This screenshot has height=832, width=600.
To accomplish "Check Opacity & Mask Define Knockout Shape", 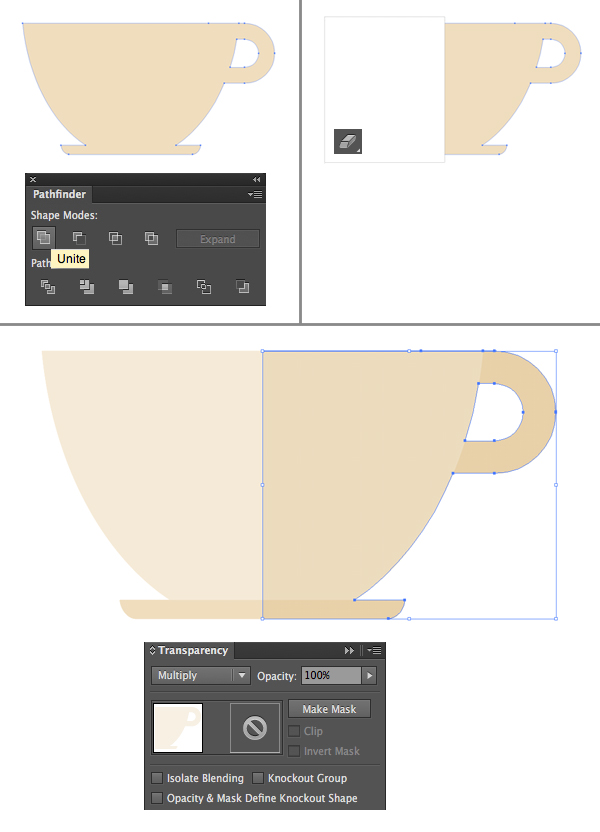I will [x=157, y=798].
